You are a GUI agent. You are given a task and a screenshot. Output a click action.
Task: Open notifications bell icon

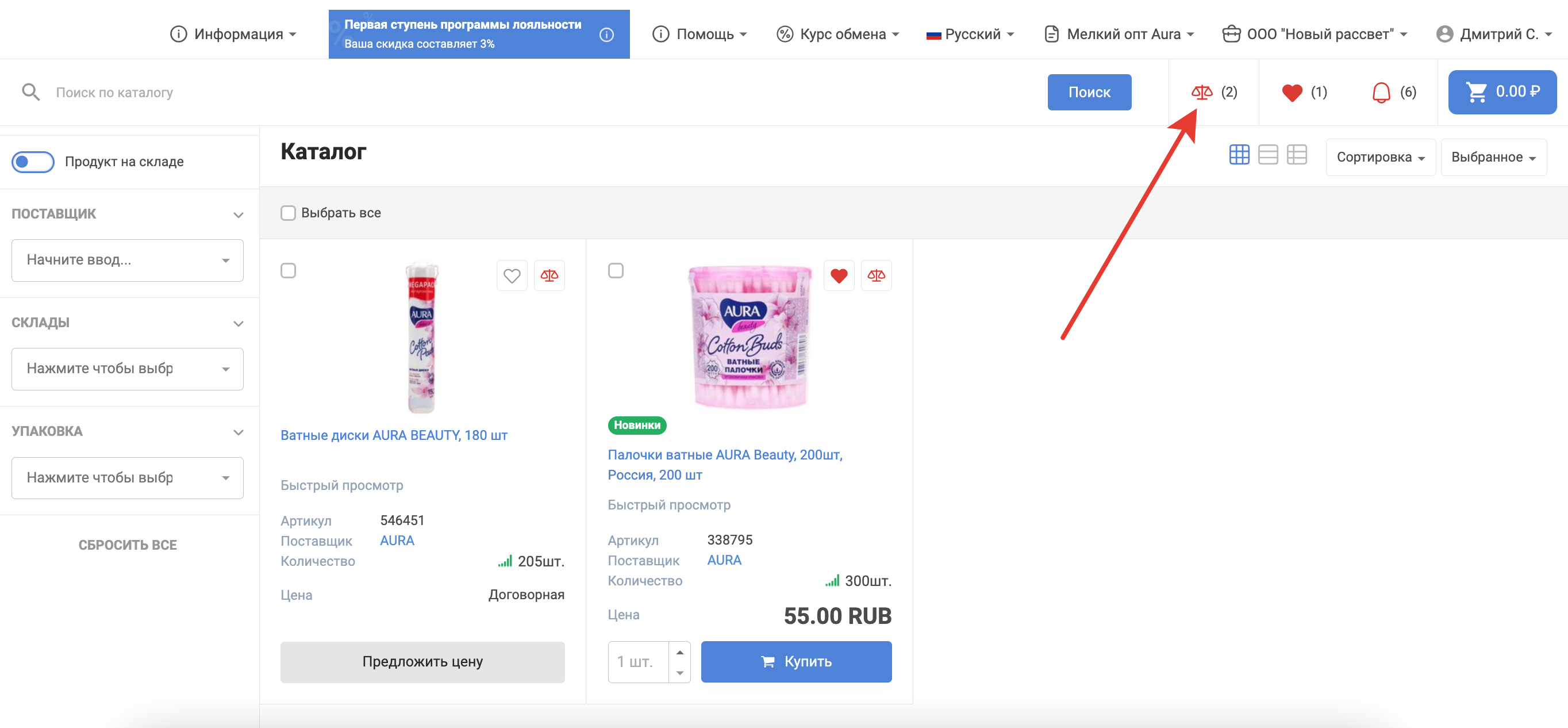click(1381, 93)
